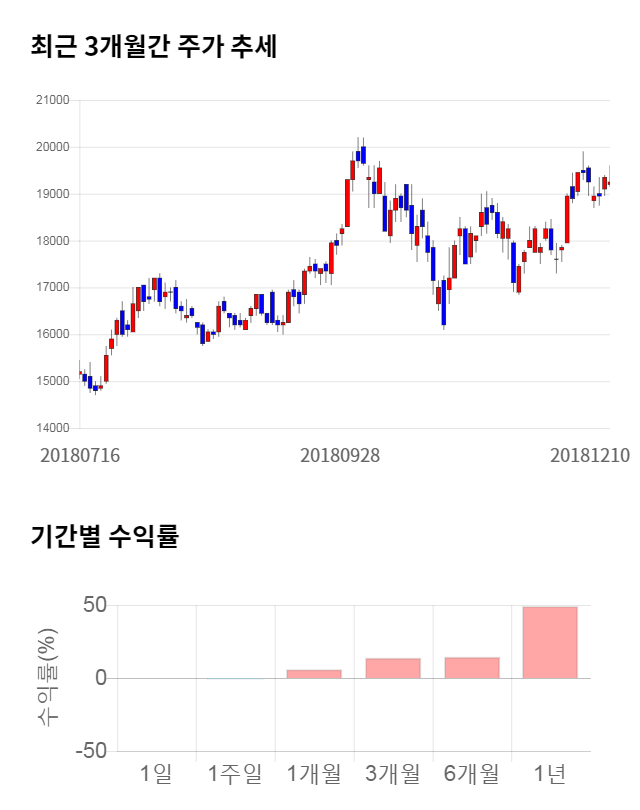Click the 3개월 axis label
The height and width of the screenshot is (810, 640).
[392, 773]
